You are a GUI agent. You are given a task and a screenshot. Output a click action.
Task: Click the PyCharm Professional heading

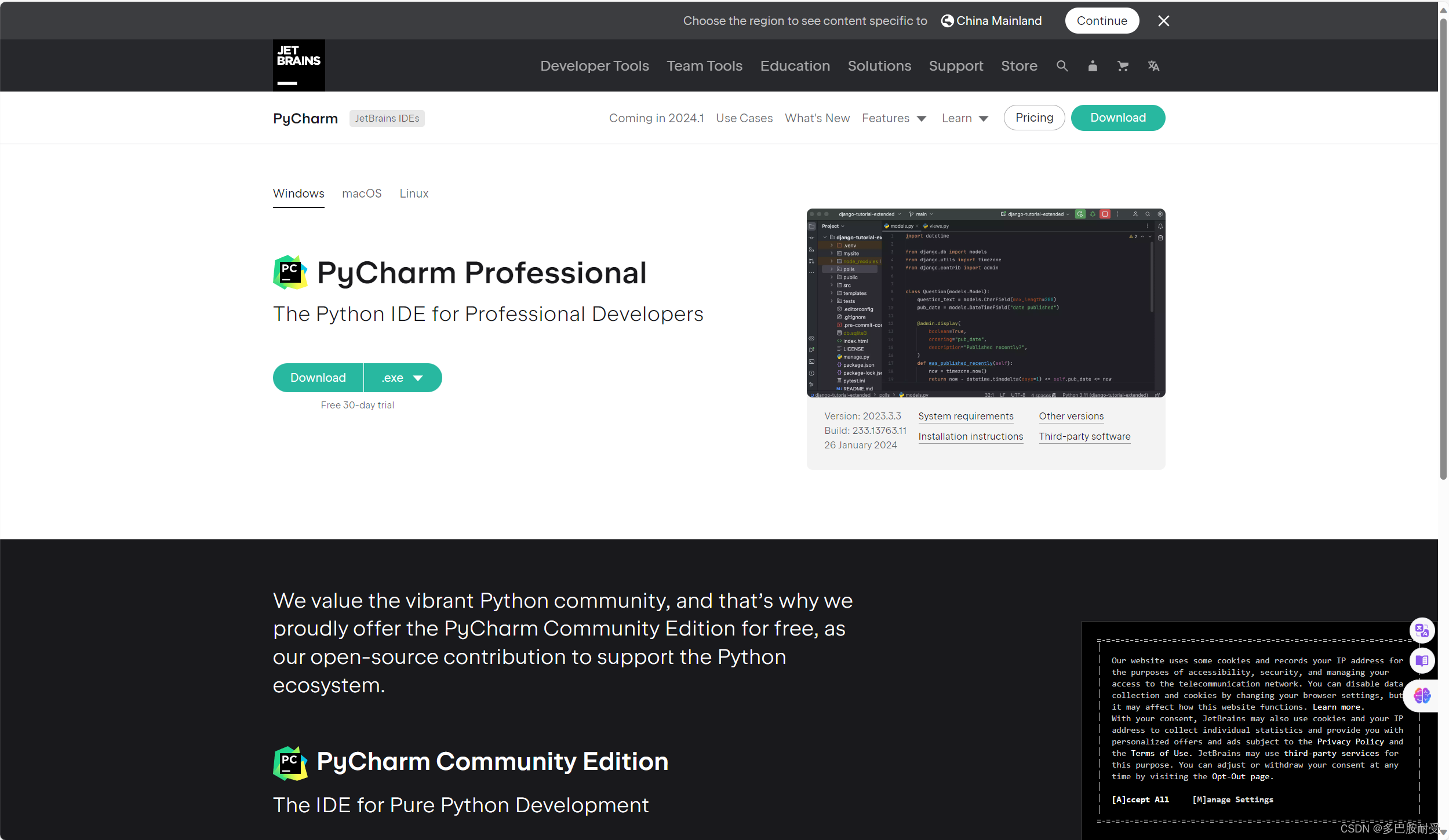click(x=482, y=273)
